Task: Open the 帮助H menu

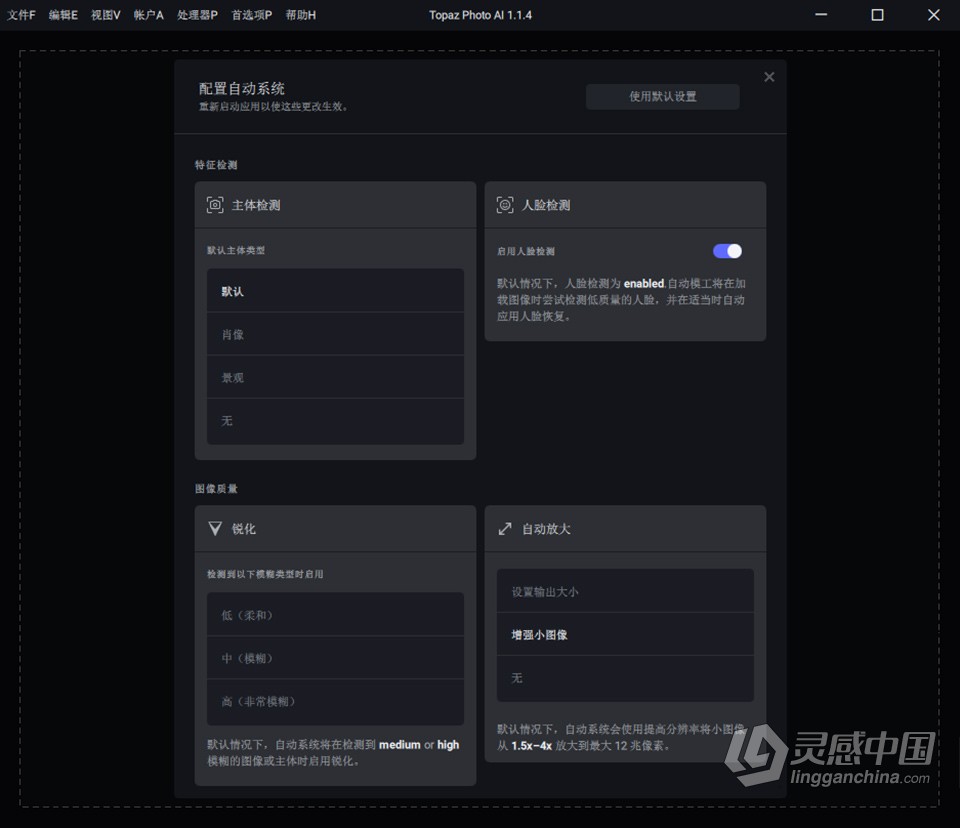Action: click(x=301, y=15)
